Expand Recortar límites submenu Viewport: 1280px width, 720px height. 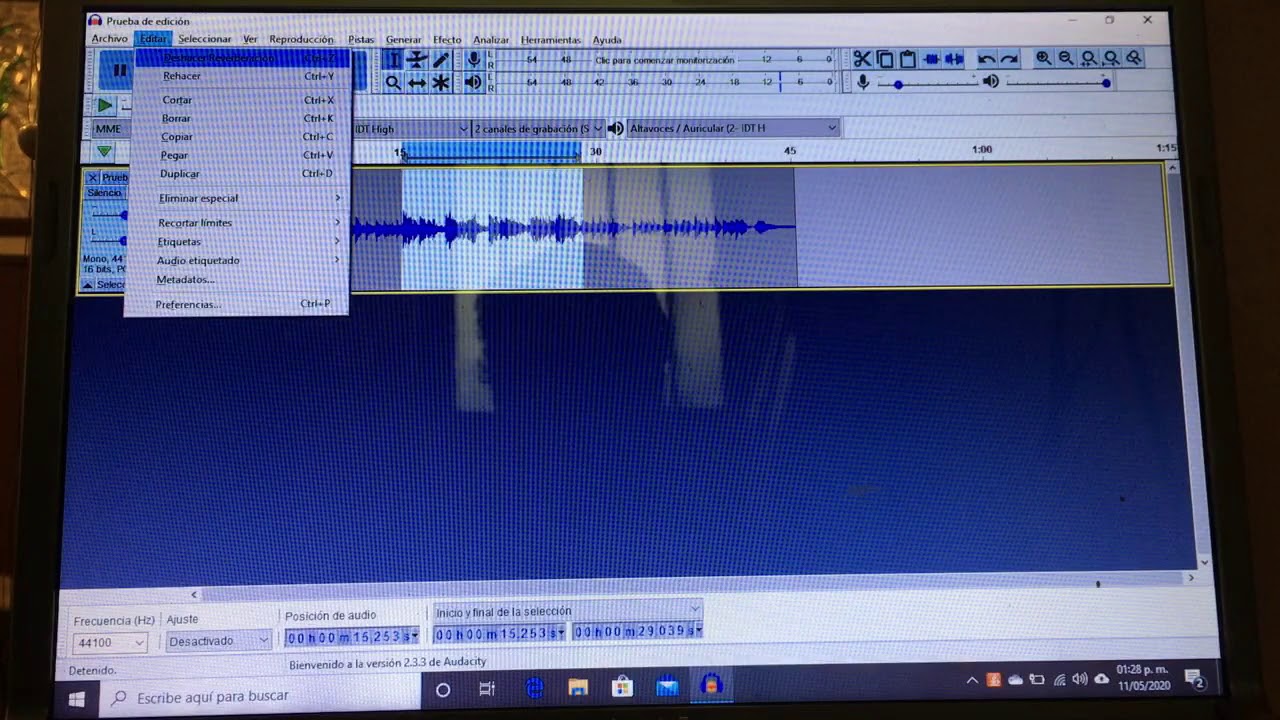tap(238, 223)
